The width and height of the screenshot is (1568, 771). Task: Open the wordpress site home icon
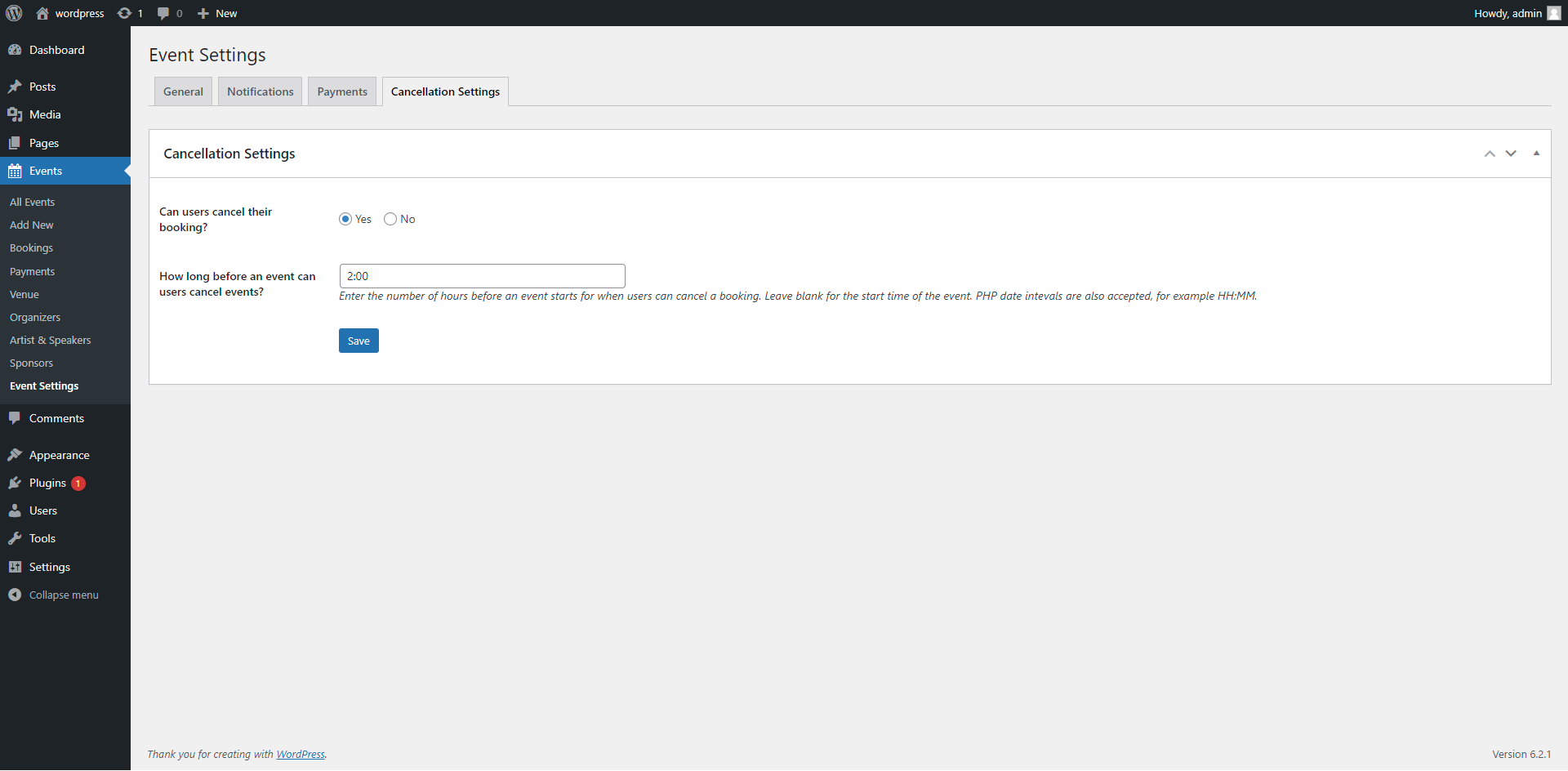(x=42, y=13)
